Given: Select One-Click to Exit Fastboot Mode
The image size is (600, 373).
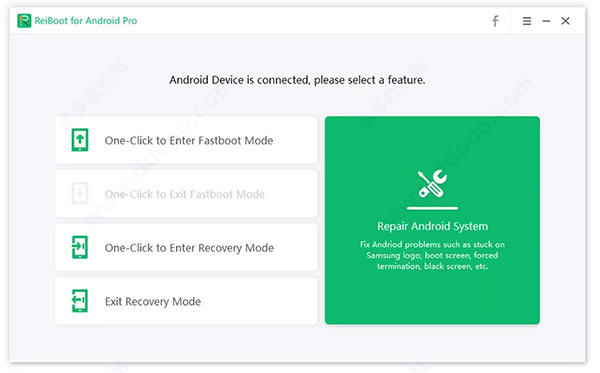Looking at the screenshot, I should tap(186, 194).
